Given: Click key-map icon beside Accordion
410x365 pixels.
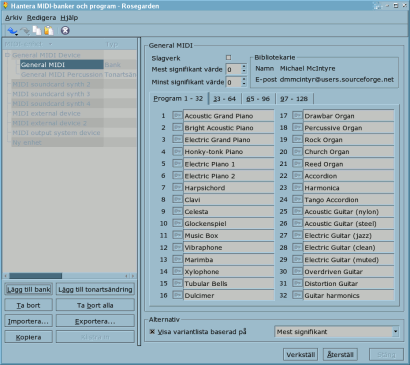Looking at the screenshot, I should tap(297, 175).
